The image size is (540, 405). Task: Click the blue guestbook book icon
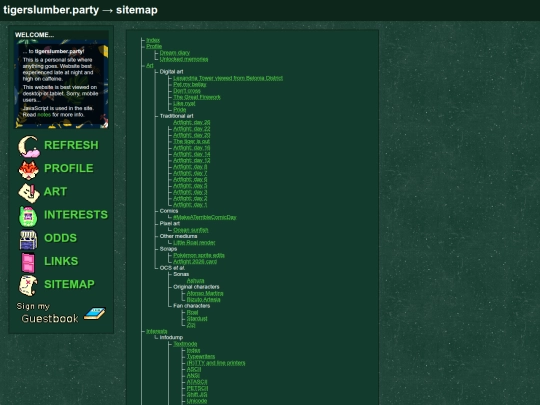point(95,313)
